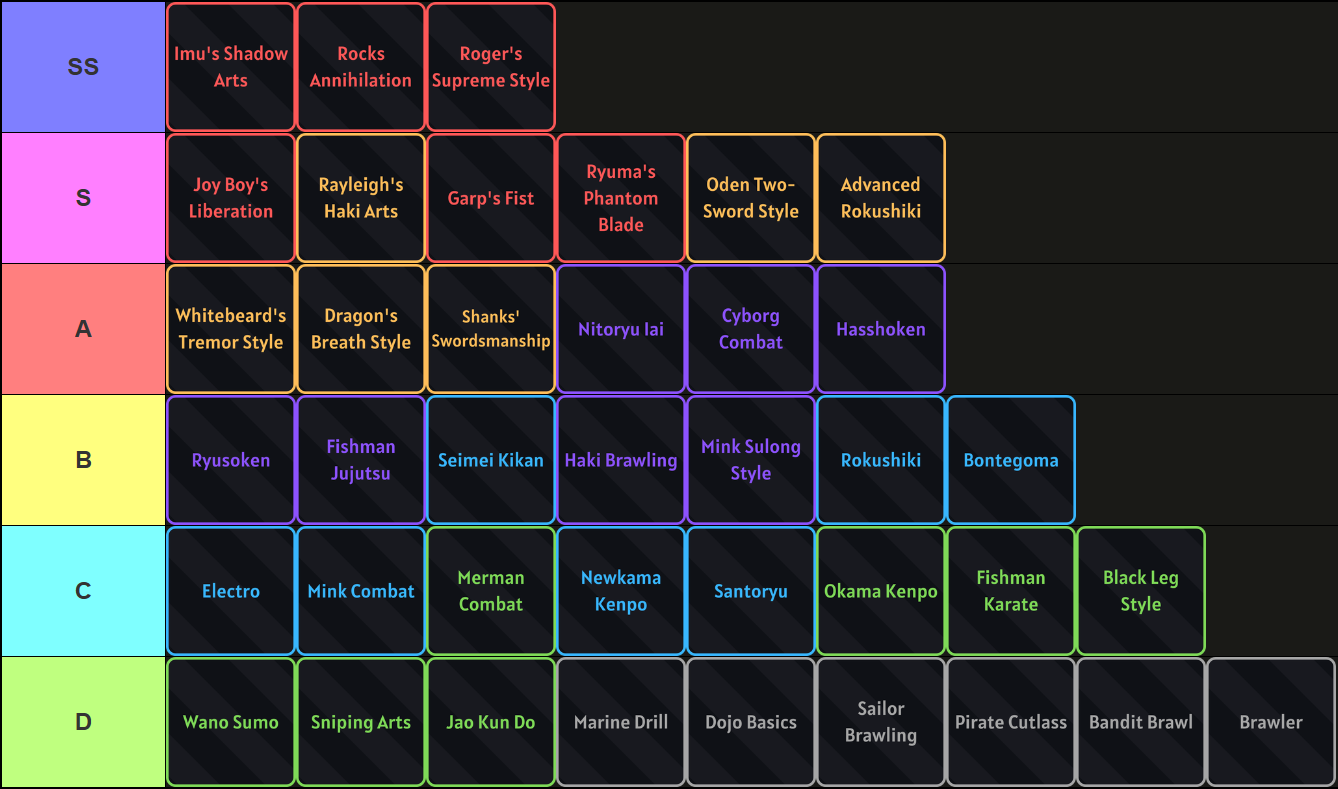Select the Cyborg Combat tile
This screenshot has height=789, width=1338.
(x=750, y=328)
